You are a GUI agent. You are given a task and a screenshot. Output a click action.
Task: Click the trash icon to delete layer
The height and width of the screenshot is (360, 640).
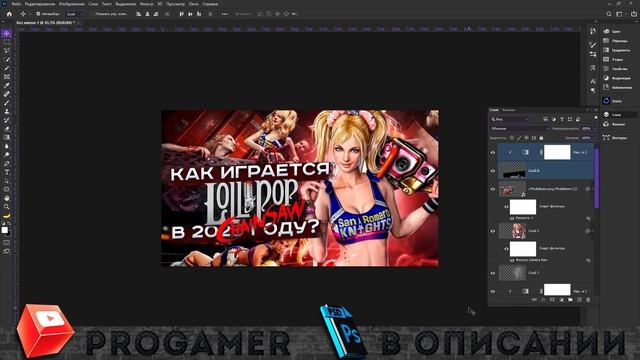[x=588, y=300]
